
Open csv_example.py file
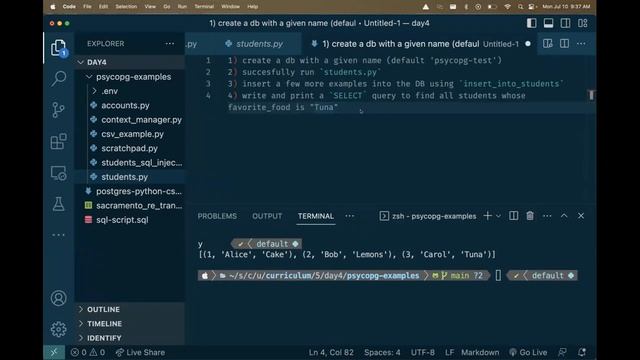[x=132, y=134]
